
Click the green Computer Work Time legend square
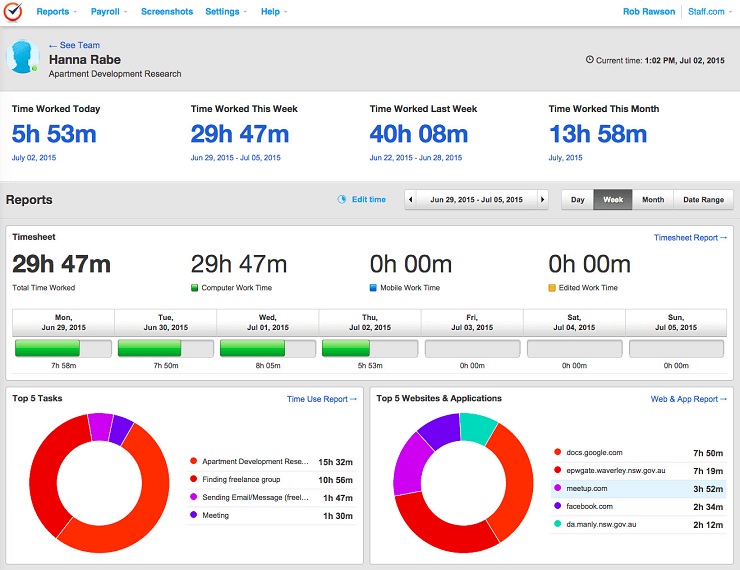194,288
